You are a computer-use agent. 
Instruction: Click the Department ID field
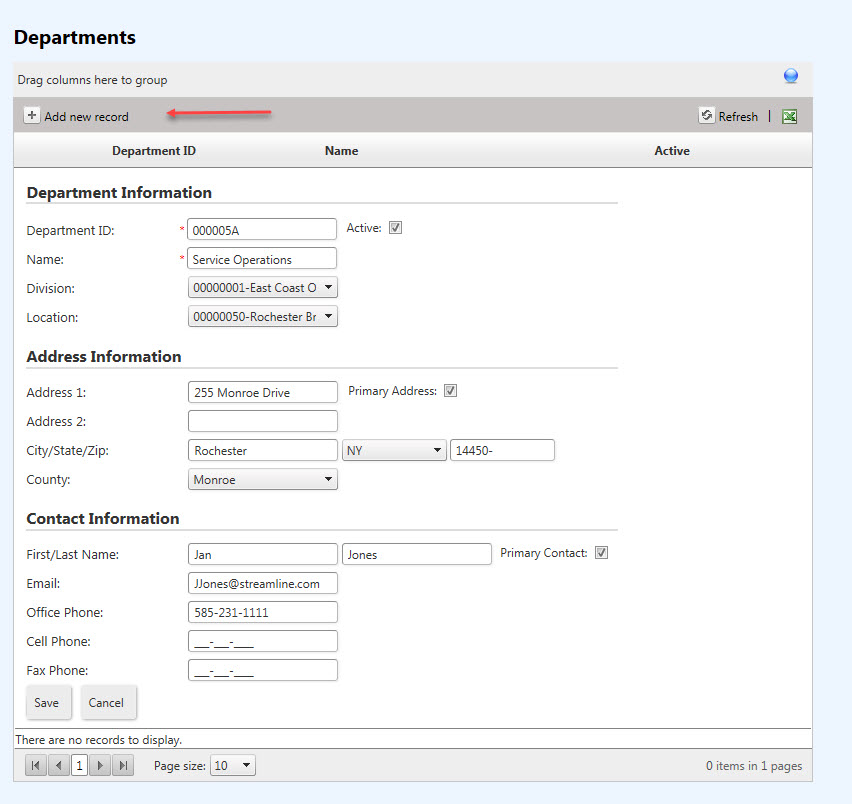tap(262, 229)
